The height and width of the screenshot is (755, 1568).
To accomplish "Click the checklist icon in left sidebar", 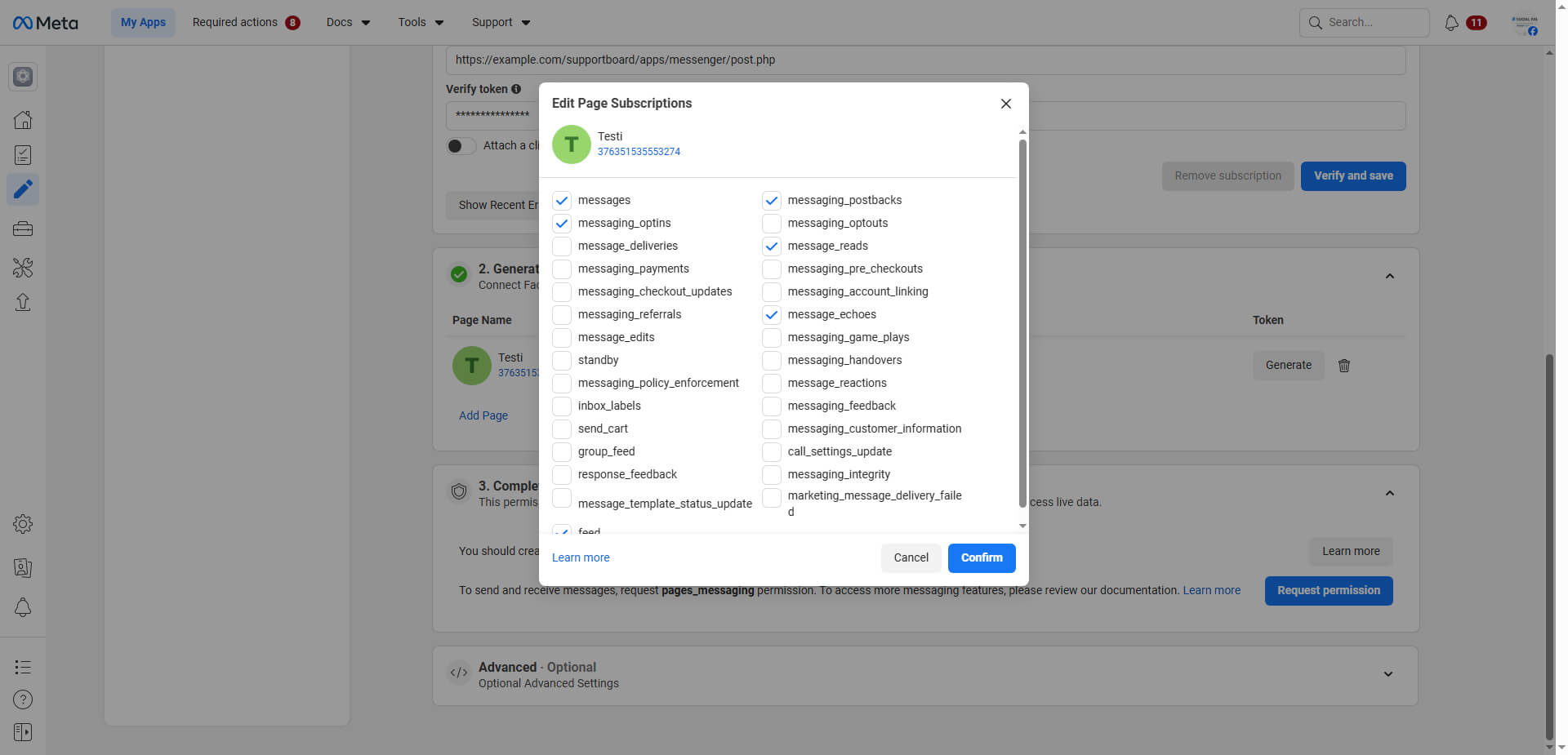I will click(x=23, y=155).
